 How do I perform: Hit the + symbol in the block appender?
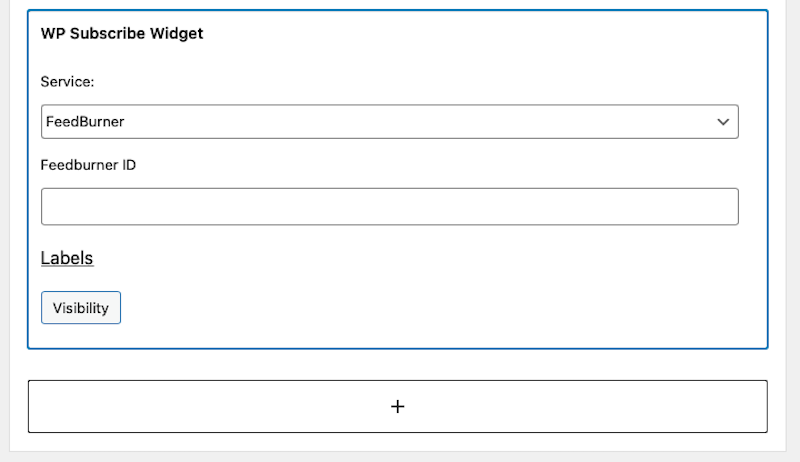[x=397, y=407]
